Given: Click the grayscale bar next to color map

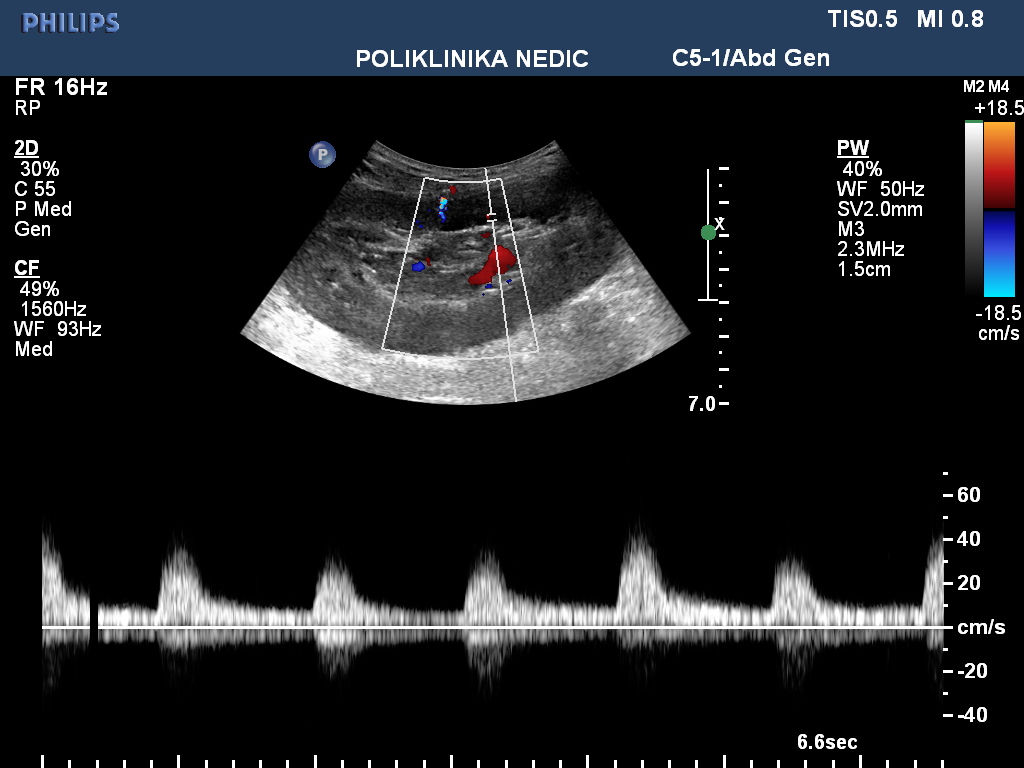Looking at the screenshot, I should coord(974,208).
